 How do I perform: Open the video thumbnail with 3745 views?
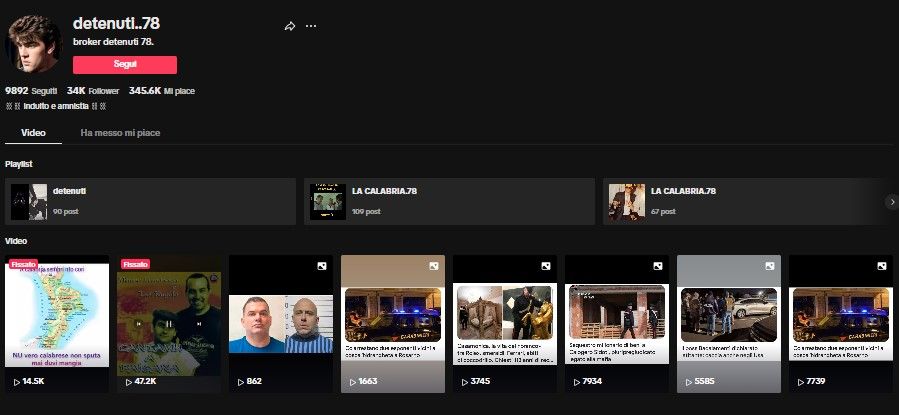click(x=505, y=315)
